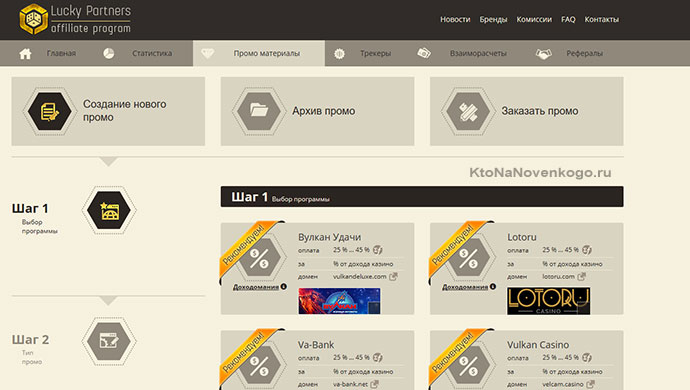Image resolution: width=690 pixels, height=390 pixels.
Task: Select the Lotoru program title
Action: (521, 237)
